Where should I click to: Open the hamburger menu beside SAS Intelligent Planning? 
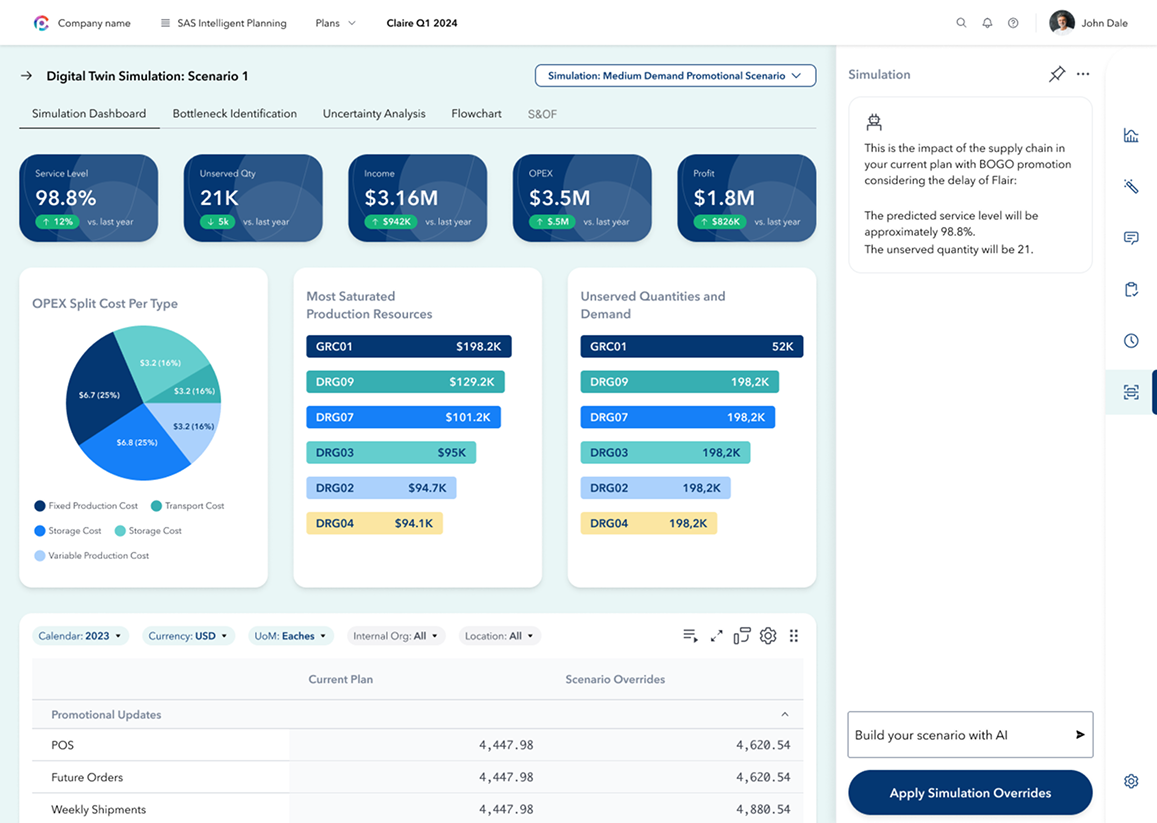[x=165, y=23]
